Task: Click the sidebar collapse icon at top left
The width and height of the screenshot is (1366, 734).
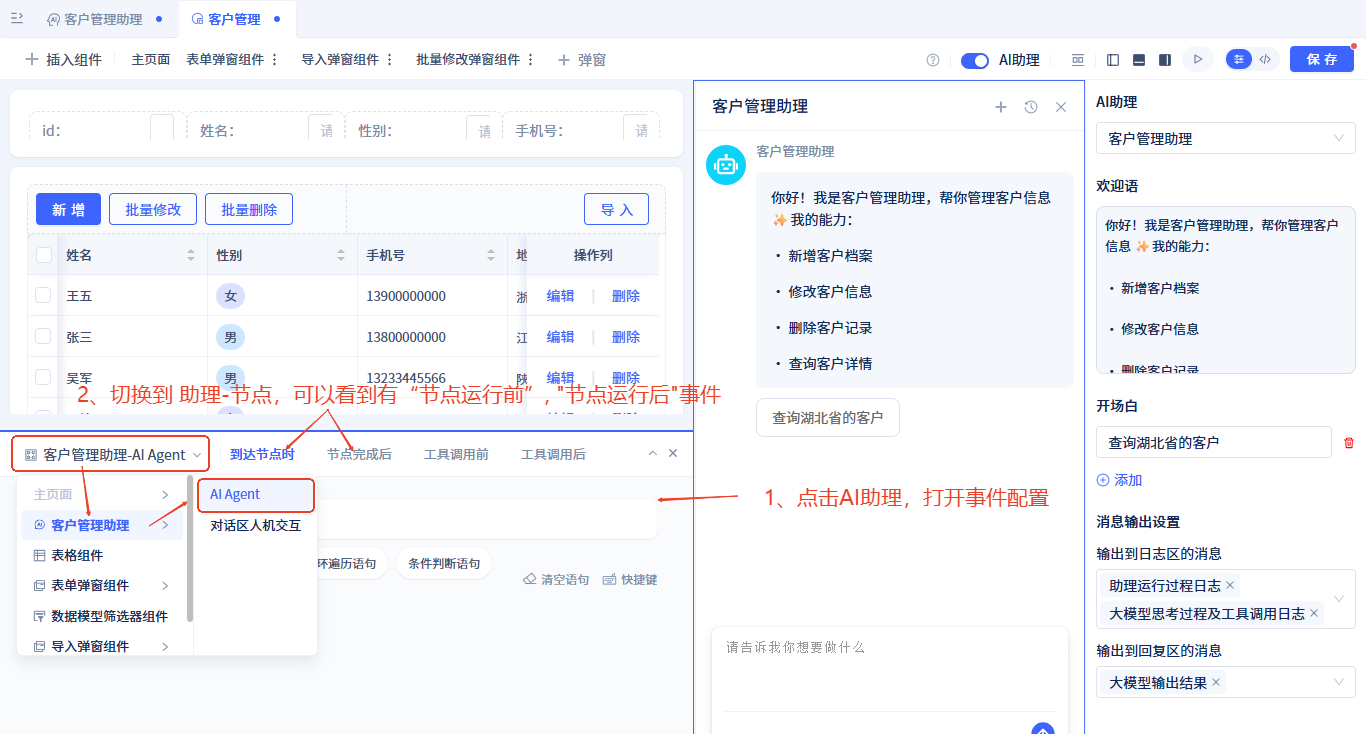Action: [17, 18]
